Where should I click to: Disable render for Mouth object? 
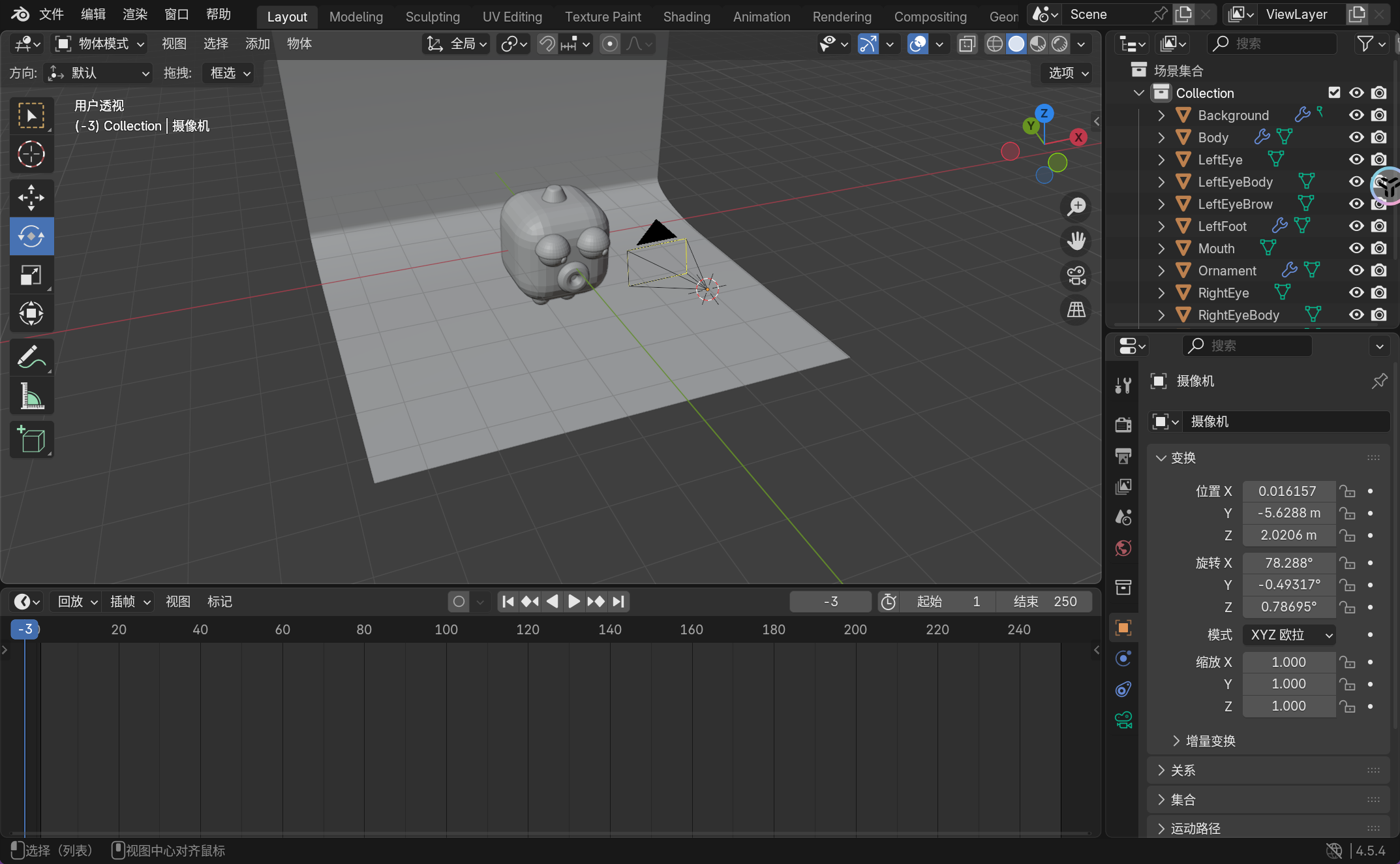(1378, 249)
